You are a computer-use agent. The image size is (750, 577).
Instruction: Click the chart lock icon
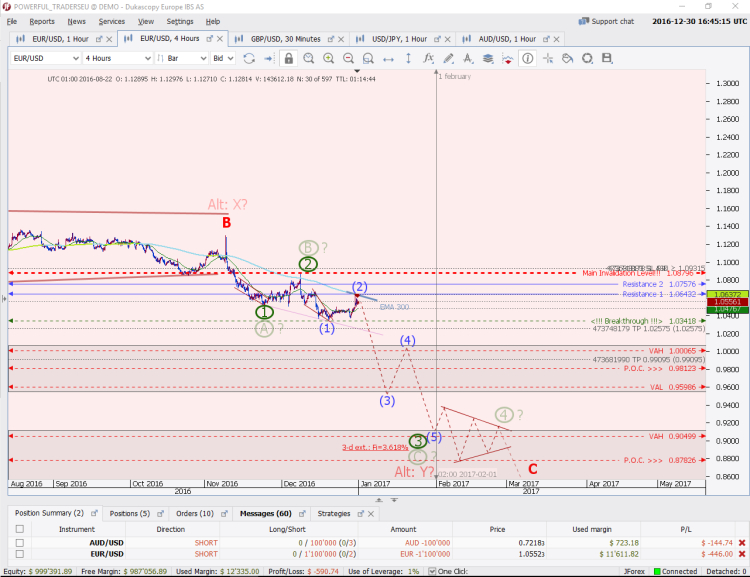[x=290, y=59]
